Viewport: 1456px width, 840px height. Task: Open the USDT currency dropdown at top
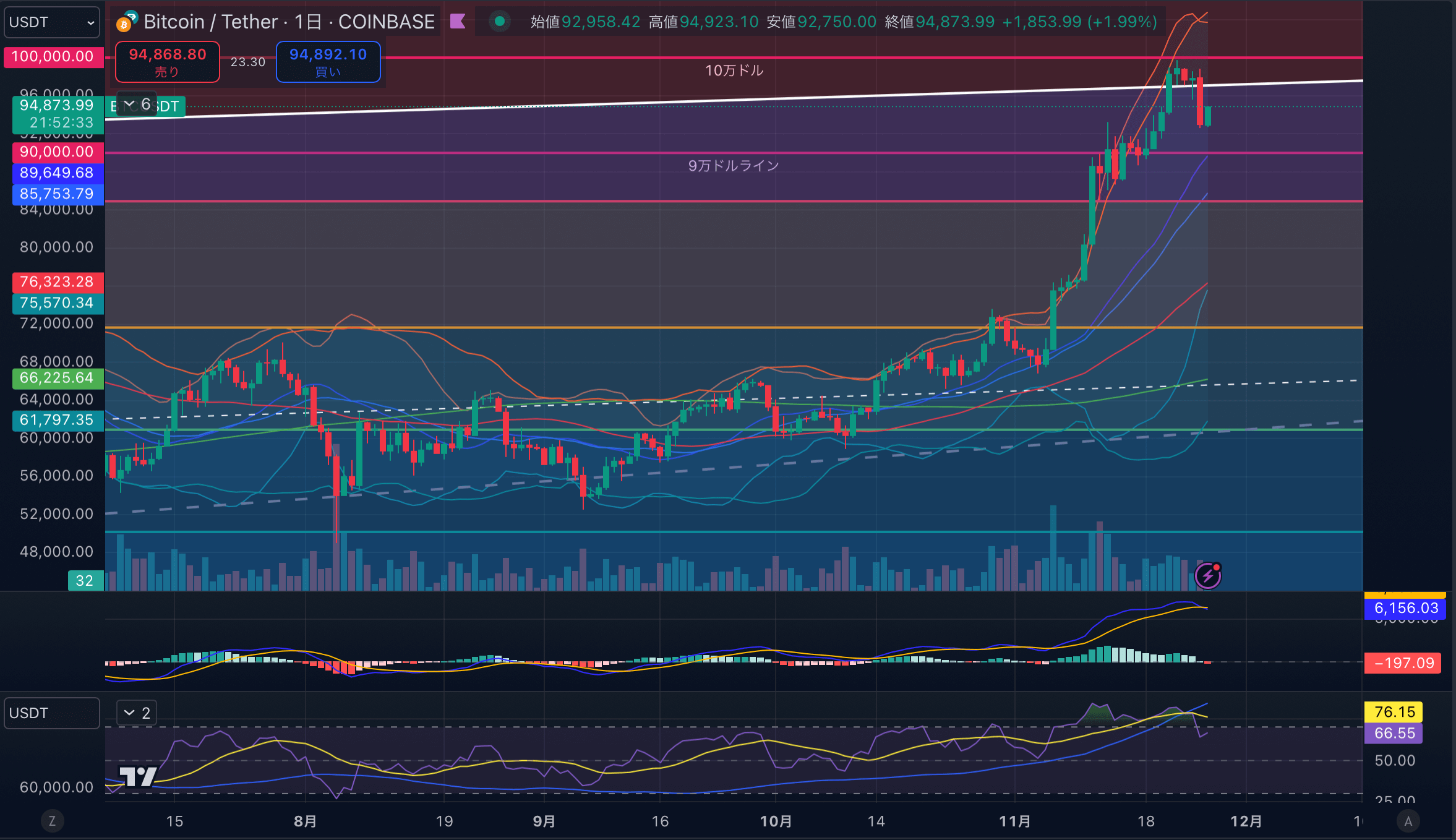click(52, 22)
